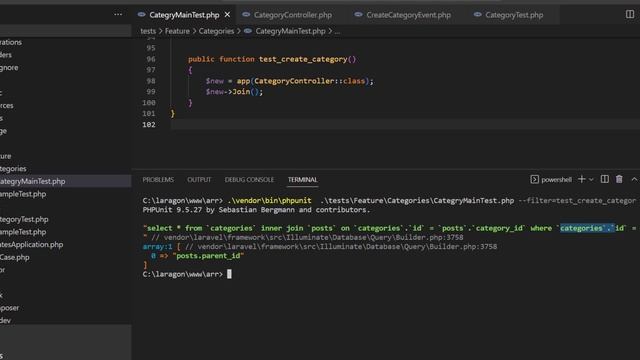Click the PHP file icon on CategoryController.php tab
640x360 pixels.
click(246, 14)
